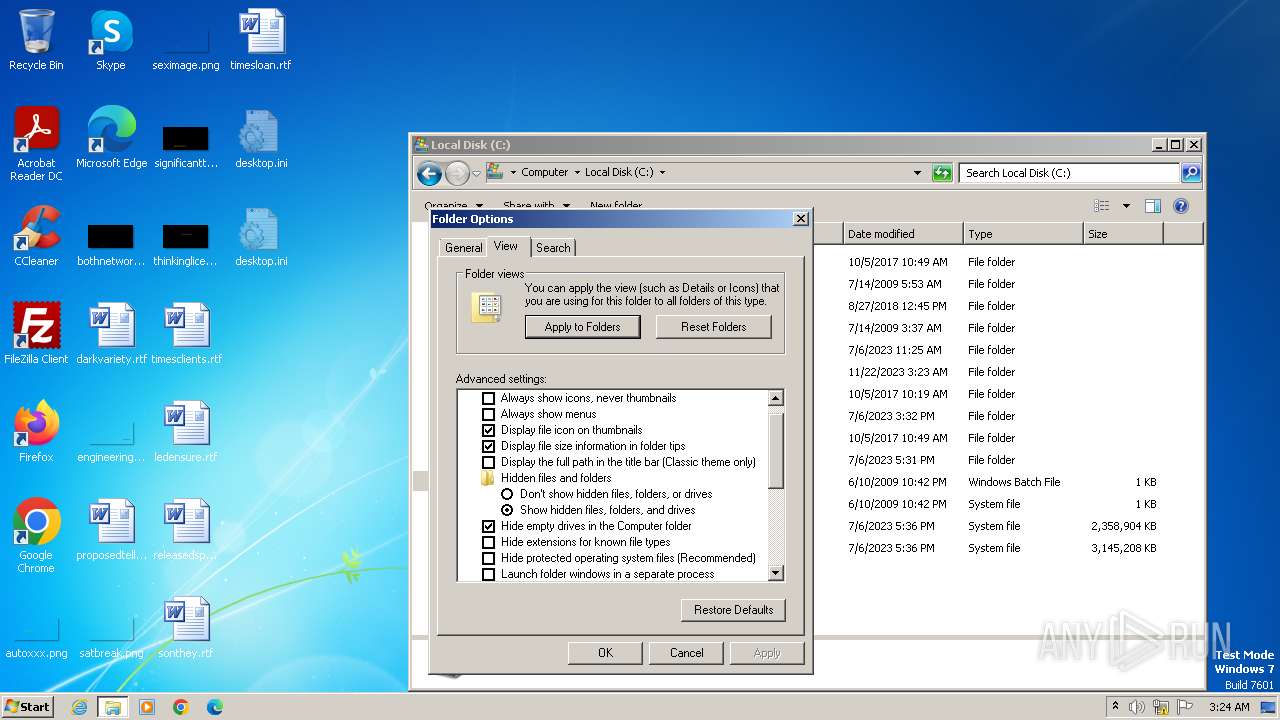Viewport: 1280px width, 720px height.
Task: Select the View tab
Action: click(x=506, y=246)
